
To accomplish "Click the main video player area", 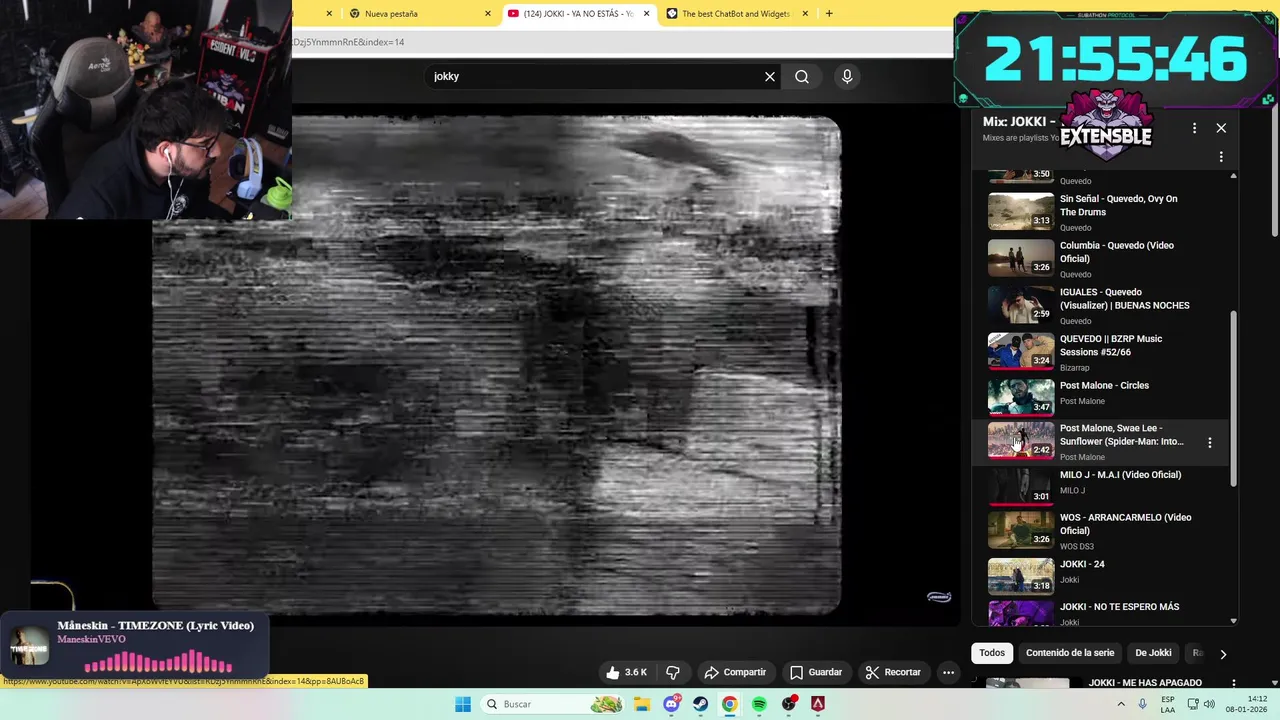I will pyautogui.click(x=497, y=365).
